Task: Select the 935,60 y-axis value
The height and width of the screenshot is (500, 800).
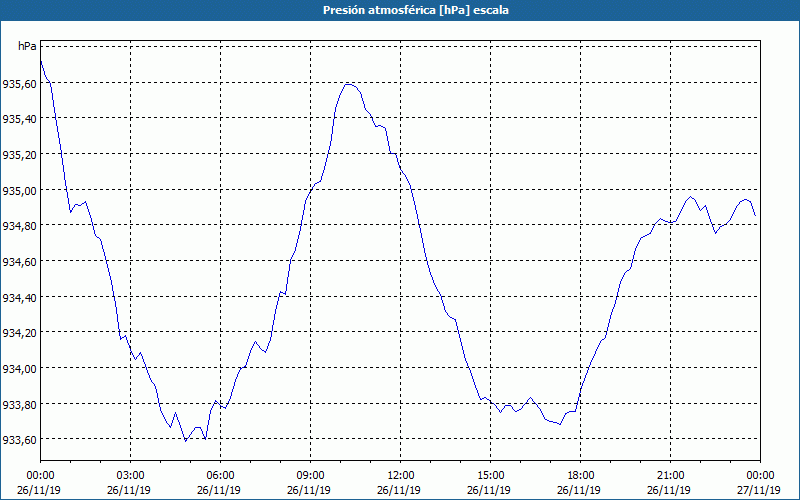Action: pos(19,83)
